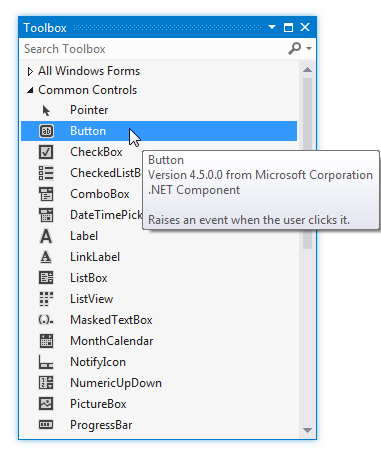Image resolution: width=381 pixels, height=457 pixels.
Task: Click the PictureBox control icon
Action: pyautogui.click(x=46, y=404)
